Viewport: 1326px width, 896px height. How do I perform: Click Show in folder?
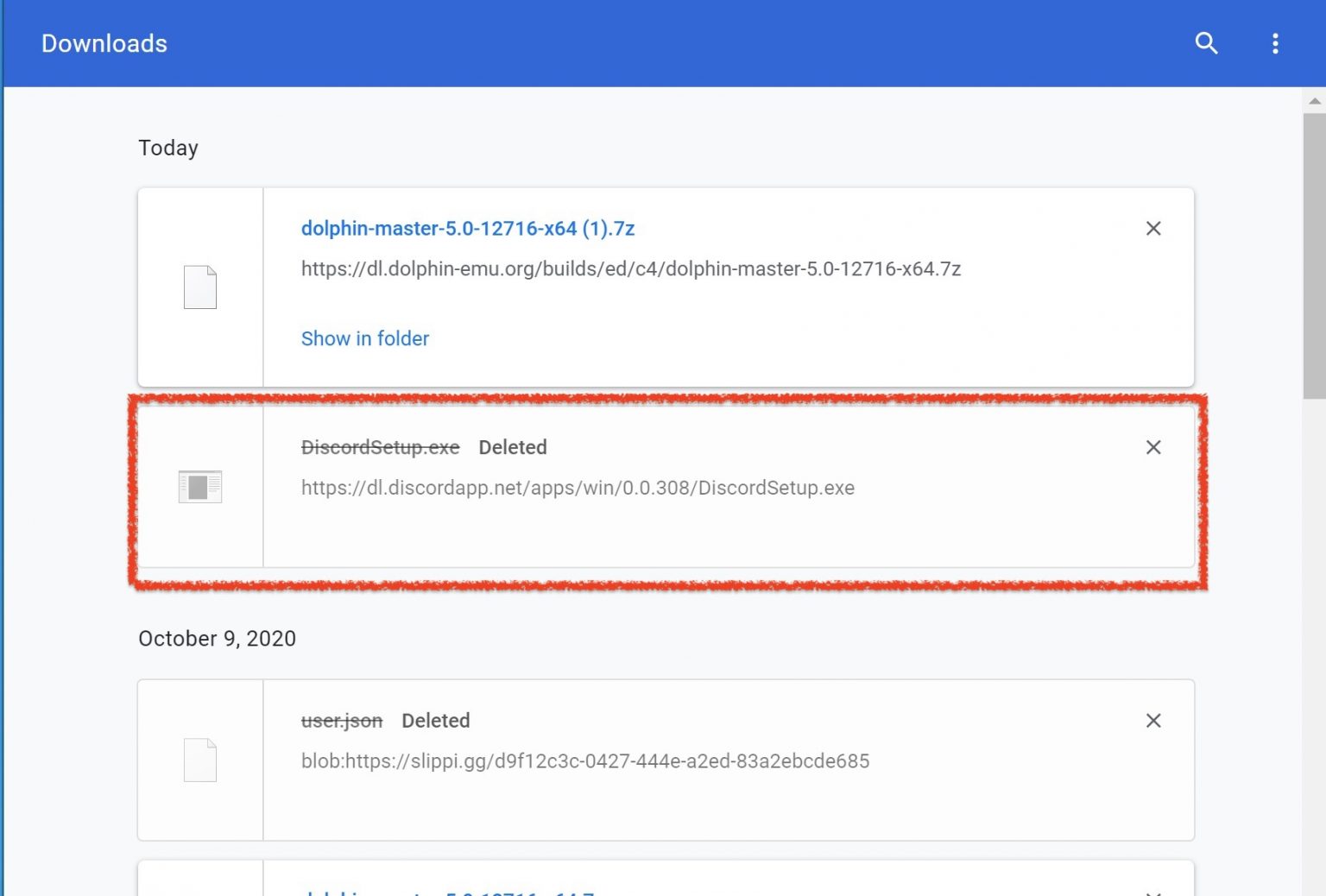click(x=364, y=338)
